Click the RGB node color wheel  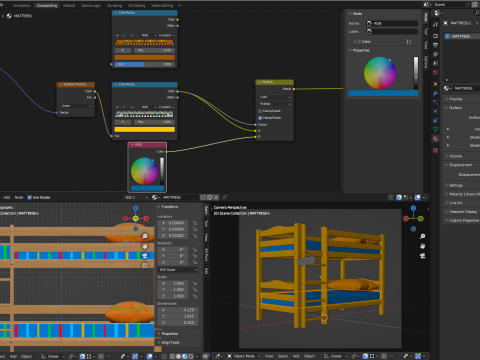[144, 171]
